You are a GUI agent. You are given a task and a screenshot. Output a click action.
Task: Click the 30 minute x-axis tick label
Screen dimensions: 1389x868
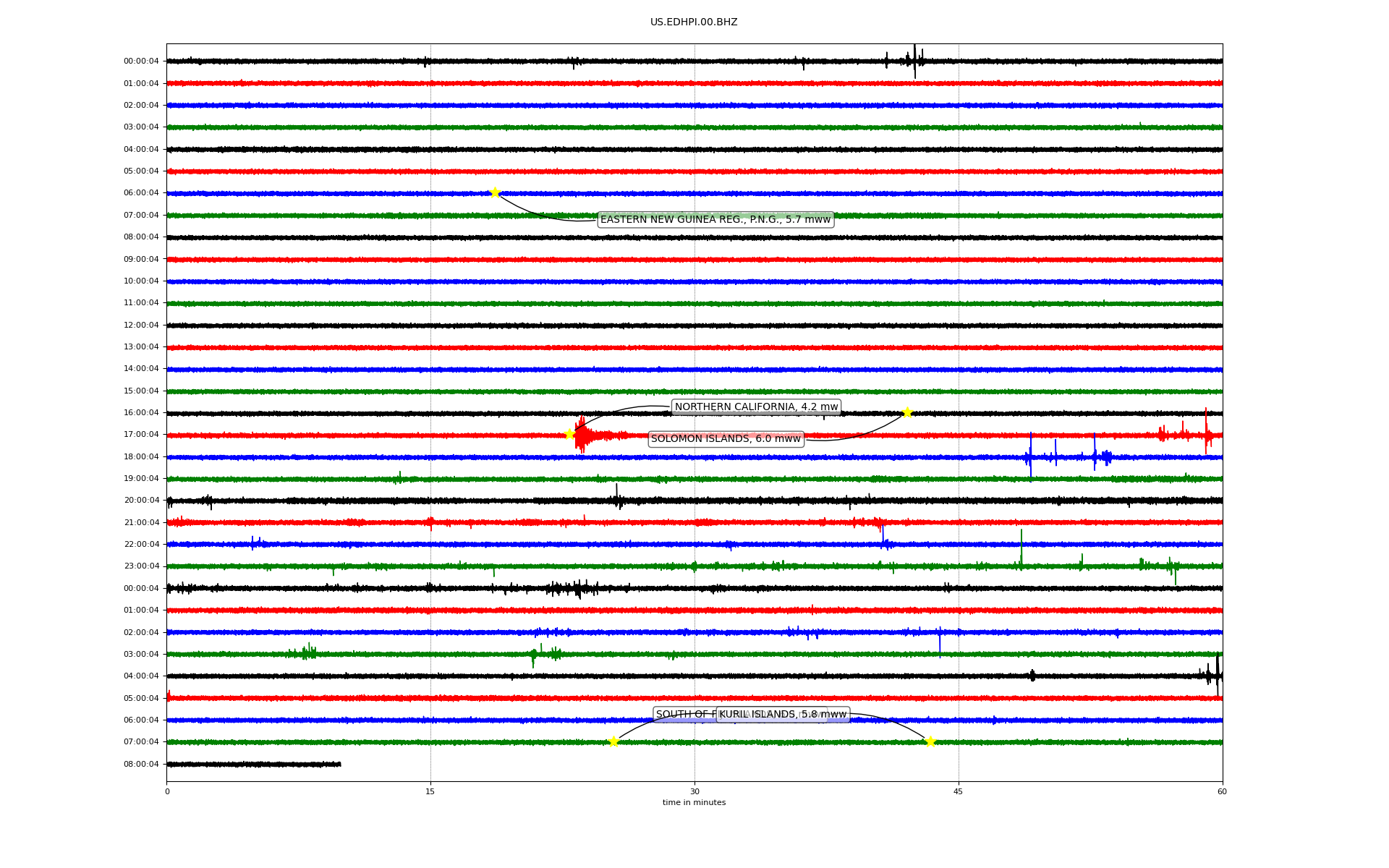(x=694, y=791)
